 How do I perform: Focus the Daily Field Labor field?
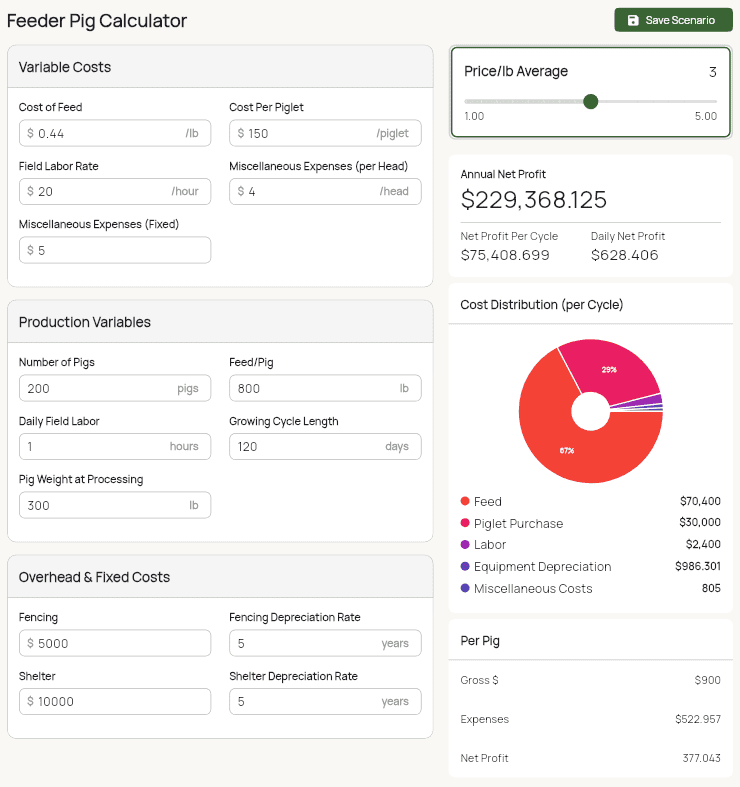click(x=95, y=446)
